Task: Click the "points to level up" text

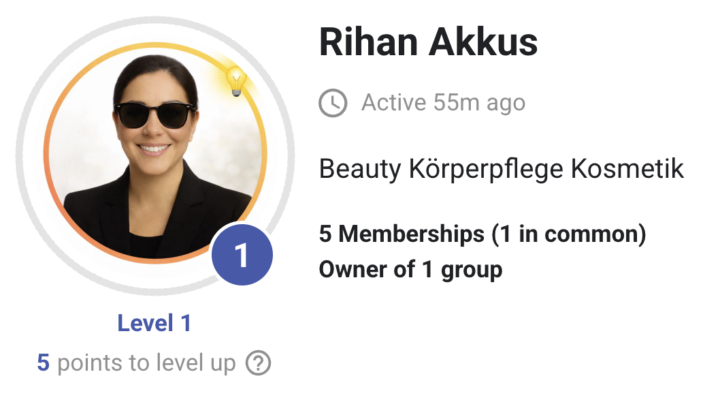Action: coord(147,363)
